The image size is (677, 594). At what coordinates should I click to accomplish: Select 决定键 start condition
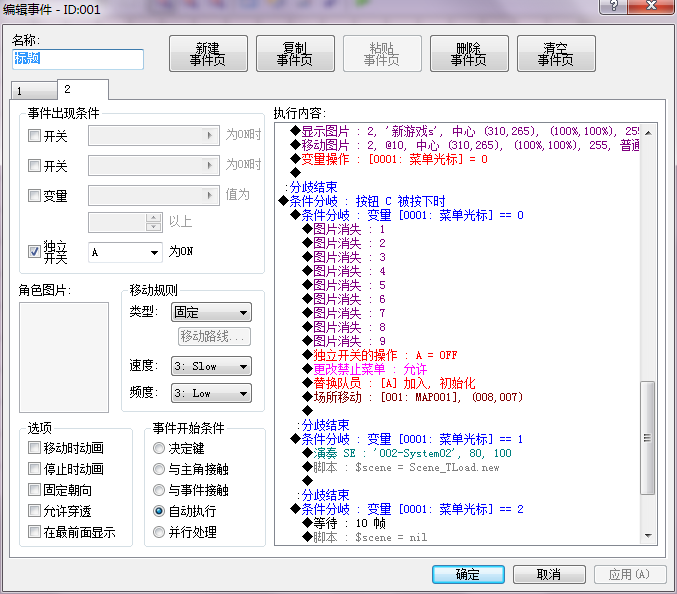159,448
